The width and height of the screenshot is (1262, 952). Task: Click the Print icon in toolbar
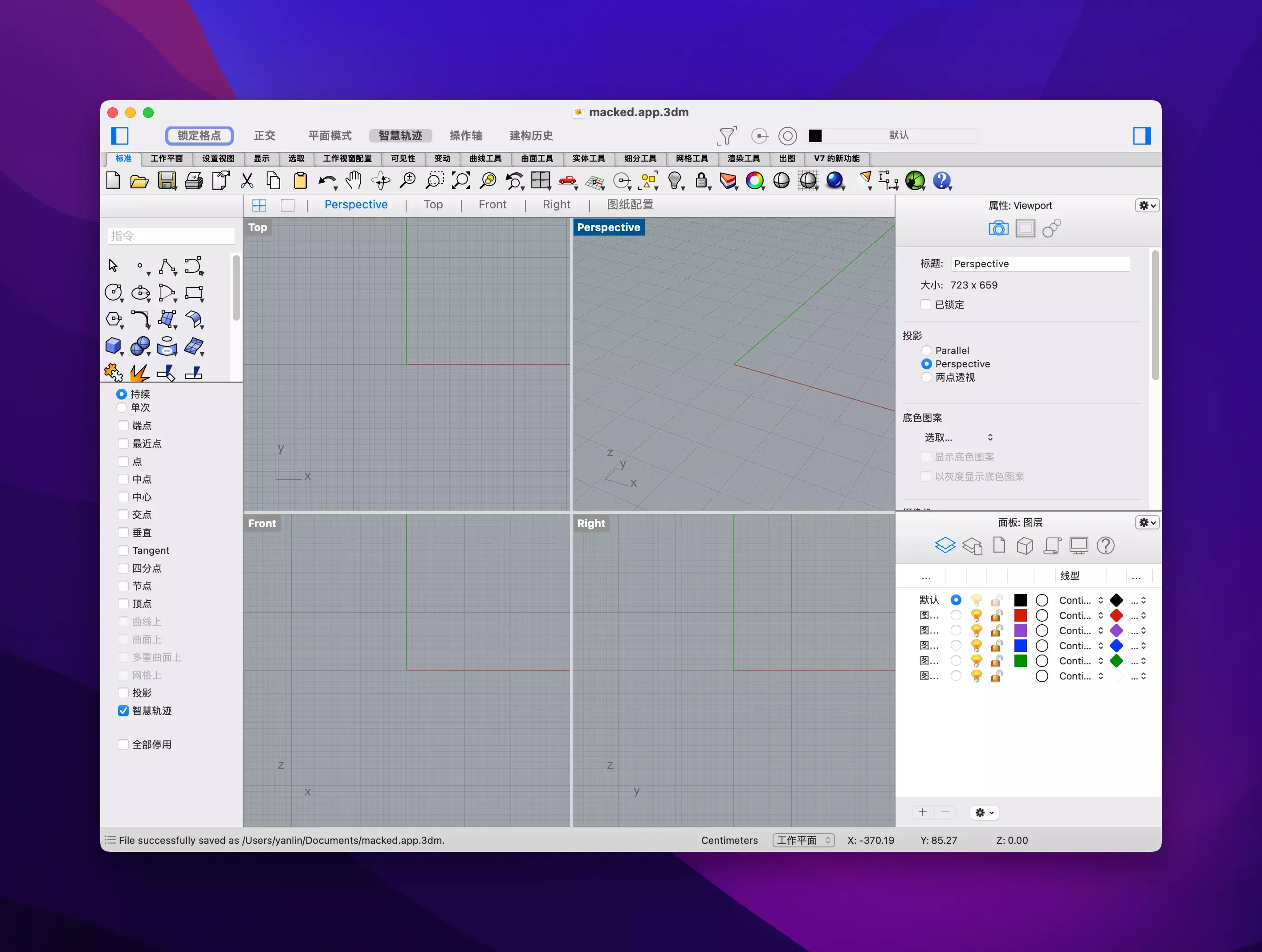(x=193, y=181)
